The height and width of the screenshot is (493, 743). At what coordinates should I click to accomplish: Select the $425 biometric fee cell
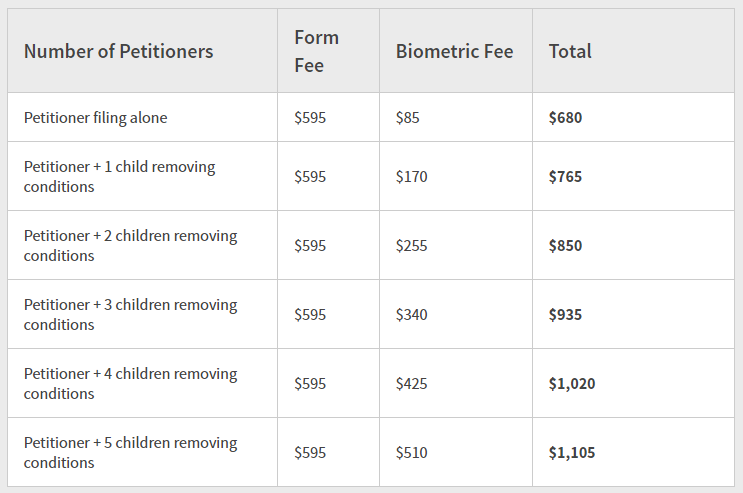411,384
